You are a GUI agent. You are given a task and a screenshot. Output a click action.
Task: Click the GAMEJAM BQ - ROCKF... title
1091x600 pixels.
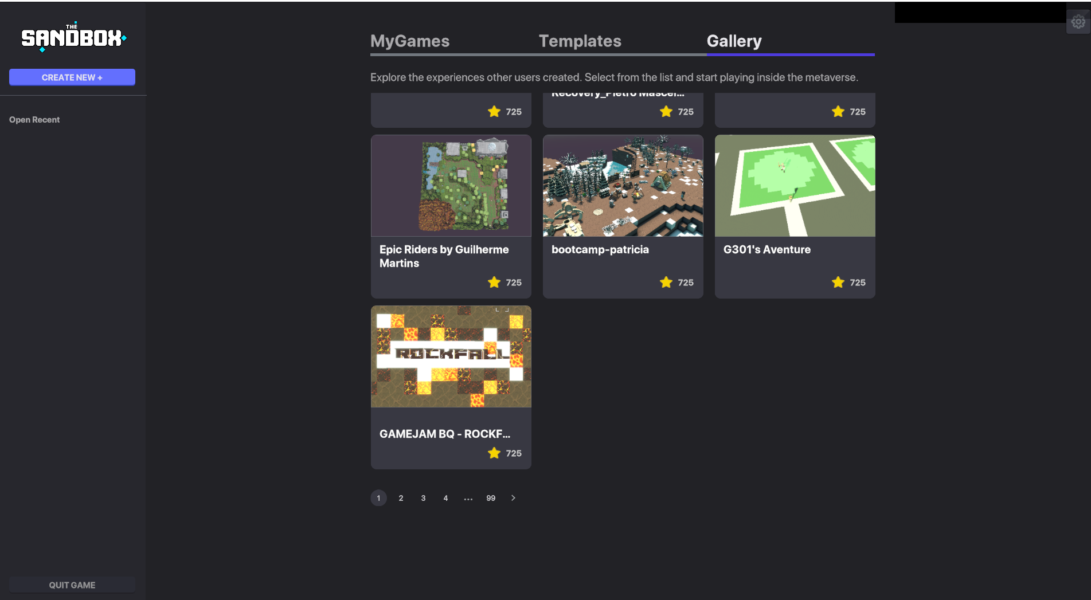[x=445, y=434]
